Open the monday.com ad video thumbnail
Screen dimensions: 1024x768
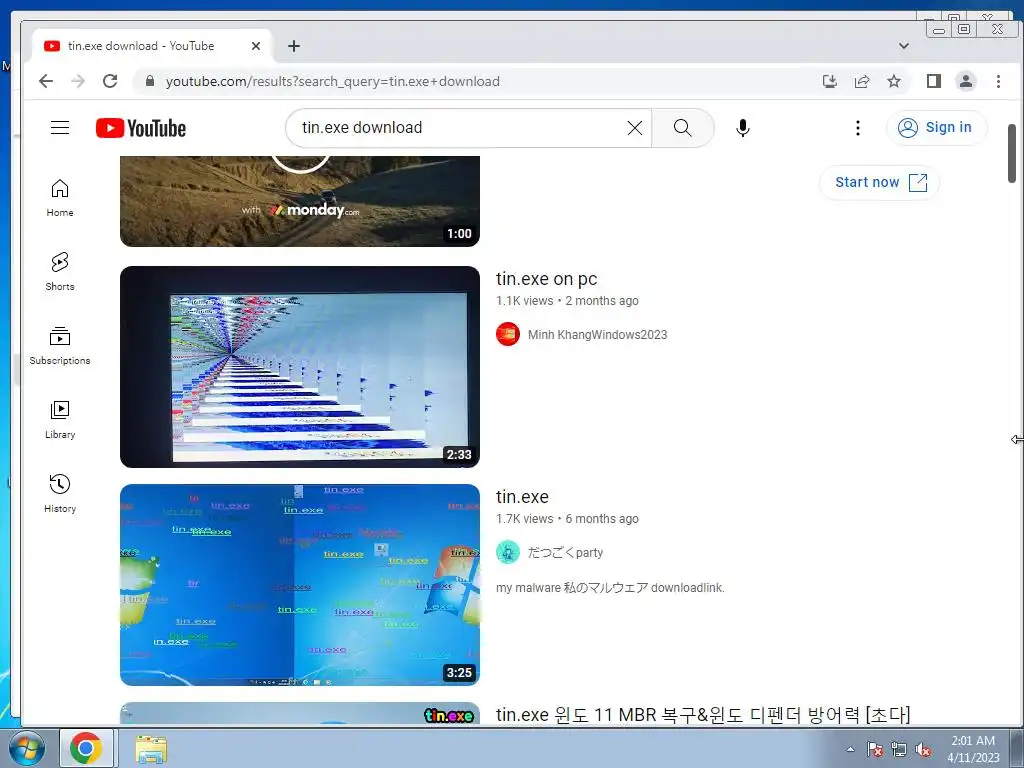click(x=300, y=201)
